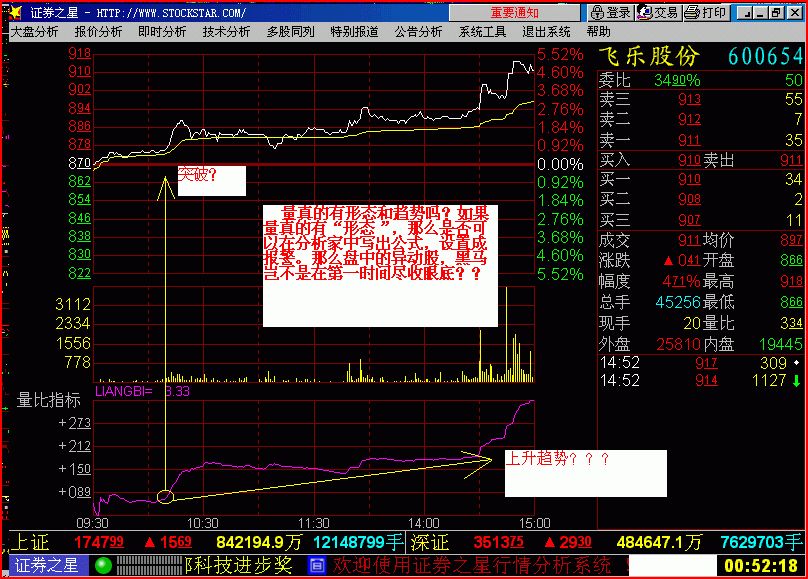This screenshot has height=579, width=808.
Task: Click the 重要通知 notice button
Action: click(x=514, y=13)
